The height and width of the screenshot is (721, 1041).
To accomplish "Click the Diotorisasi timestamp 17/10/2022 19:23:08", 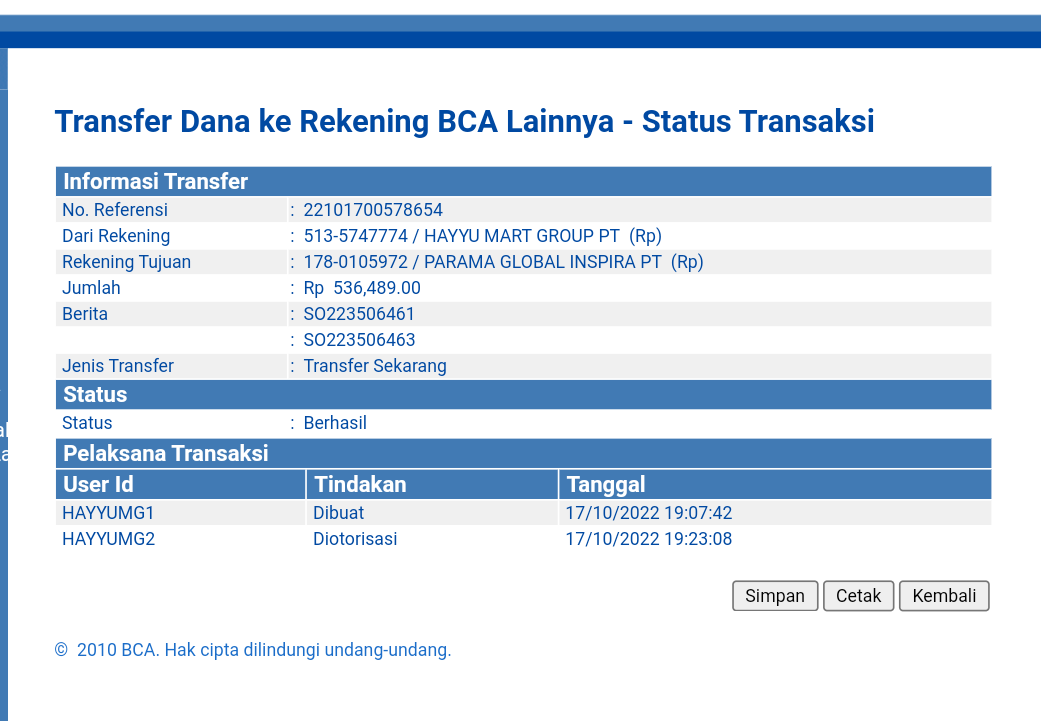I will pyautogui.click(x=648, y=539).
